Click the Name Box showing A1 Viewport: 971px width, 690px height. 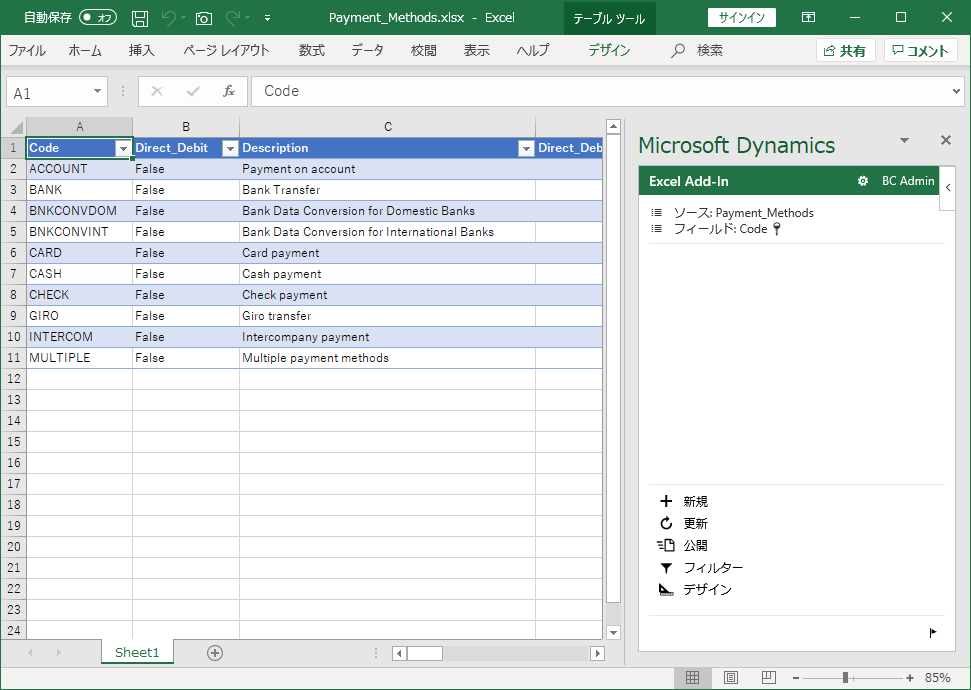50,92
